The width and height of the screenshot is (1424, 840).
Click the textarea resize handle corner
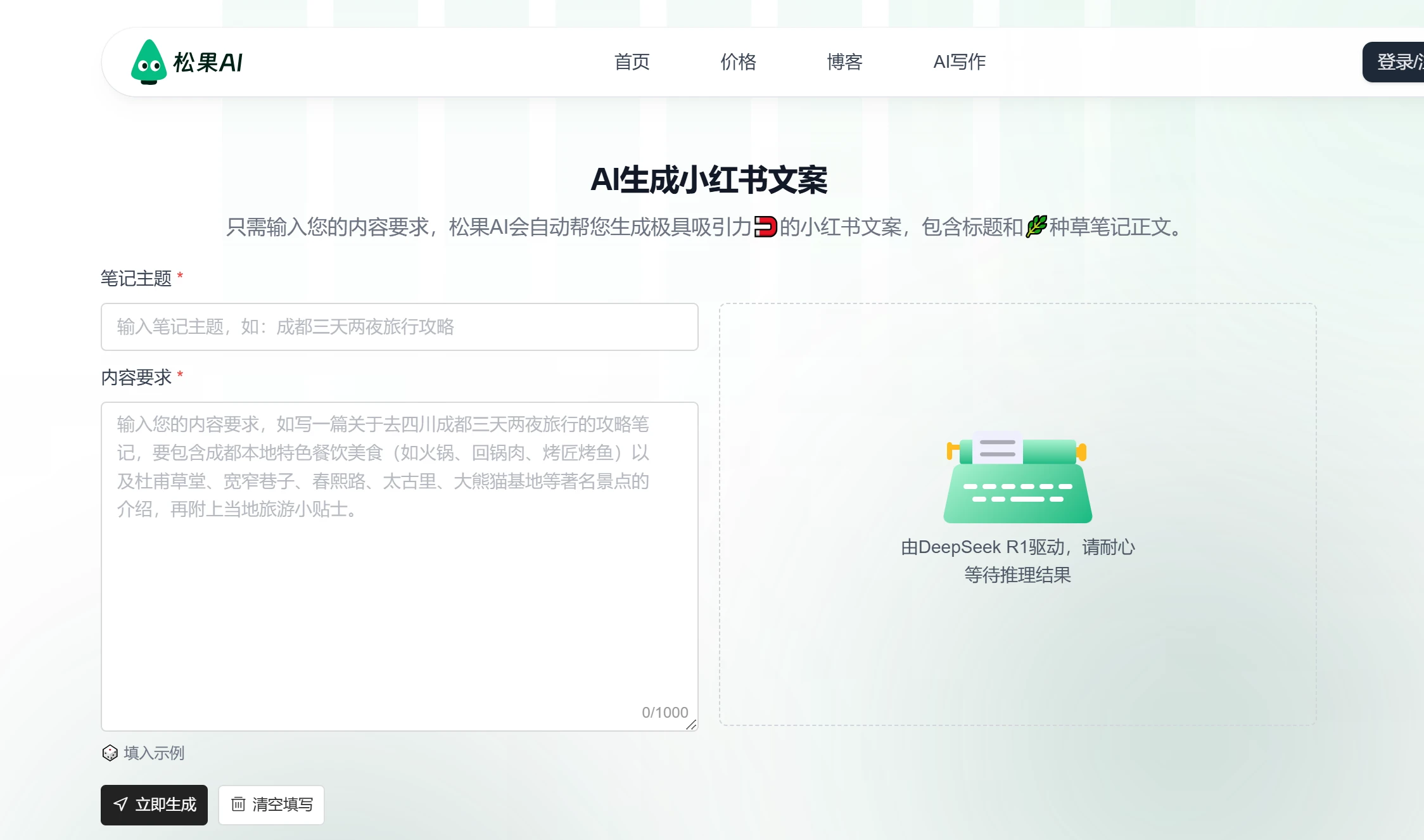point(691,725)
